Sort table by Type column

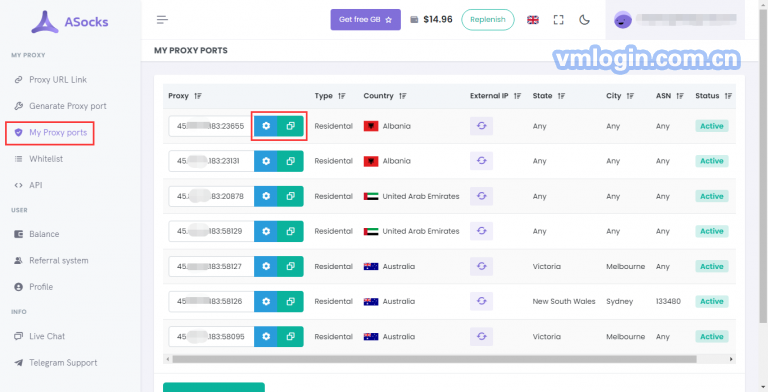(341, 96)
